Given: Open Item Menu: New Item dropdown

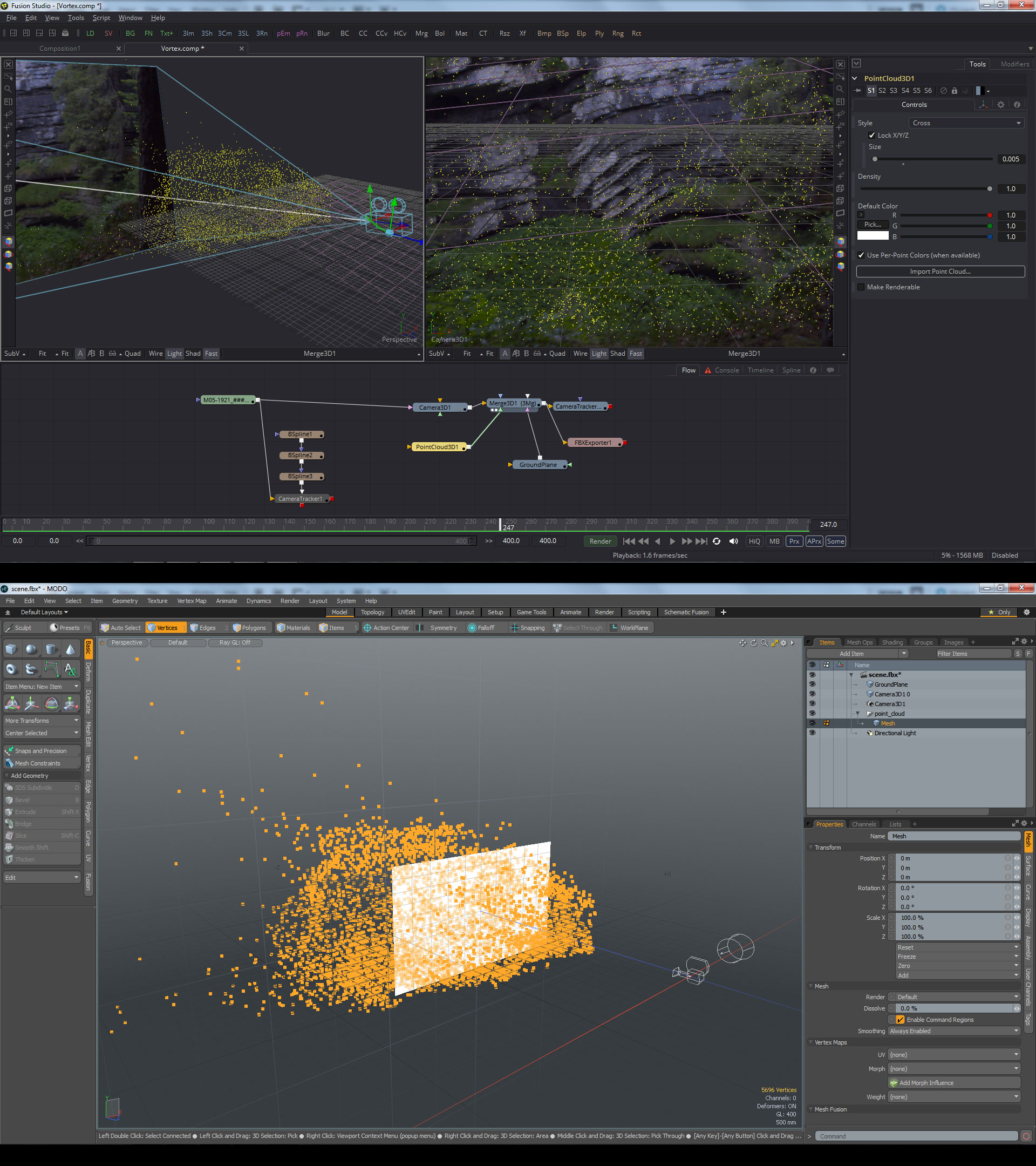Looking at the screenshot, I should click(x=42, y=686).
